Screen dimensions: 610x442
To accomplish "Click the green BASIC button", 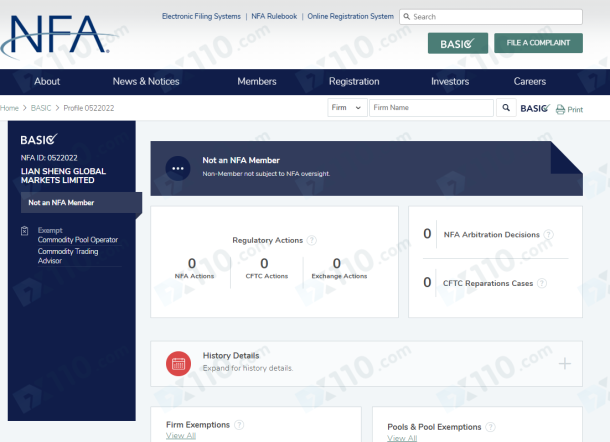I will click(x=458, y=43).
